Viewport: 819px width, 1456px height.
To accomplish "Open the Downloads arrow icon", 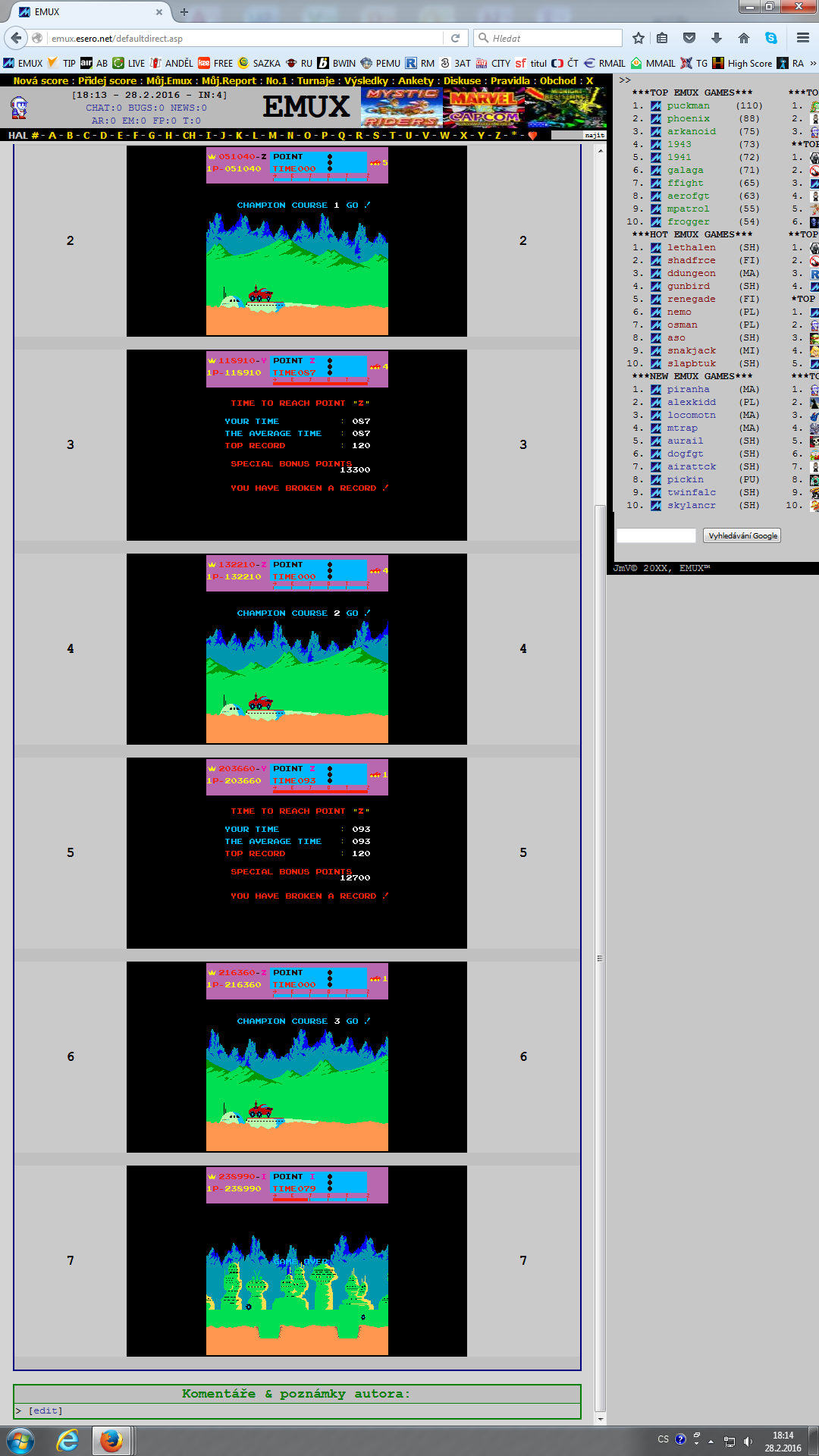I will [x=717, y=38].
